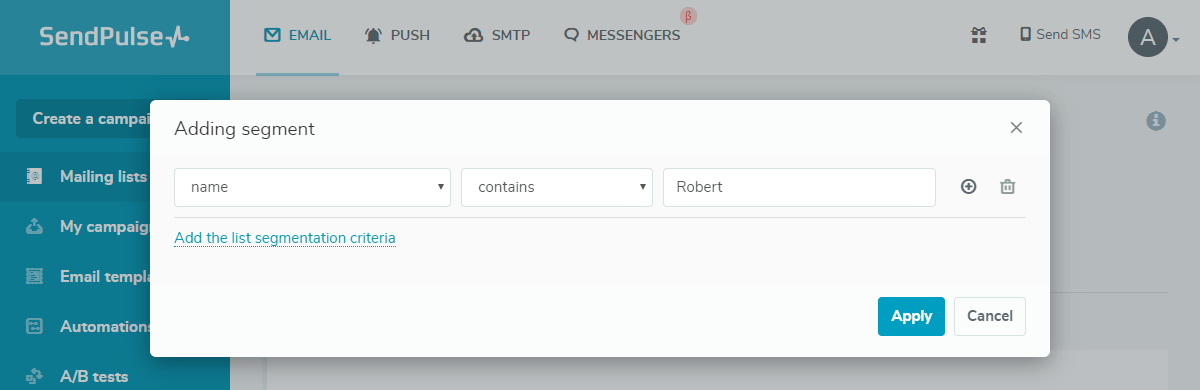Open the MESSENGERS tab
Screen dimensions: 1200x390
[622, 35]
